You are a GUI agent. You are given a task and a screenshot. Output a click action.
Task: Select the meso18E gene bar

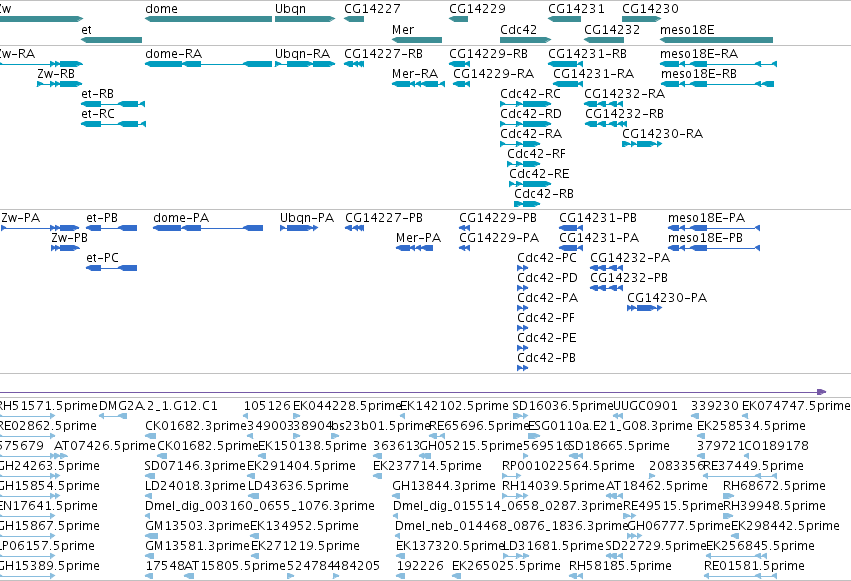point(716,40)
